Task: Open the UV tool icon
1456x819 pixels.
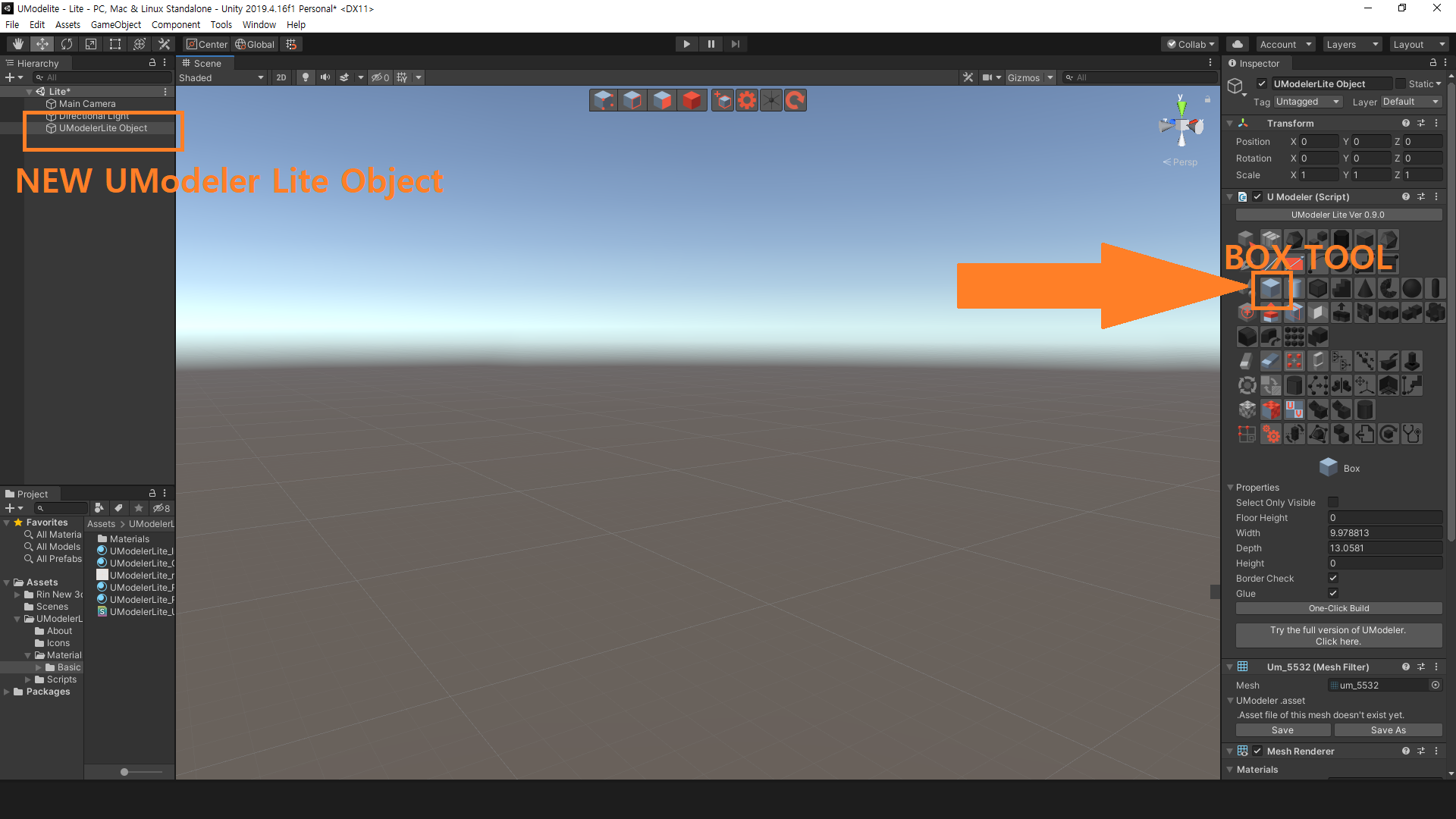Action: 1294,409
